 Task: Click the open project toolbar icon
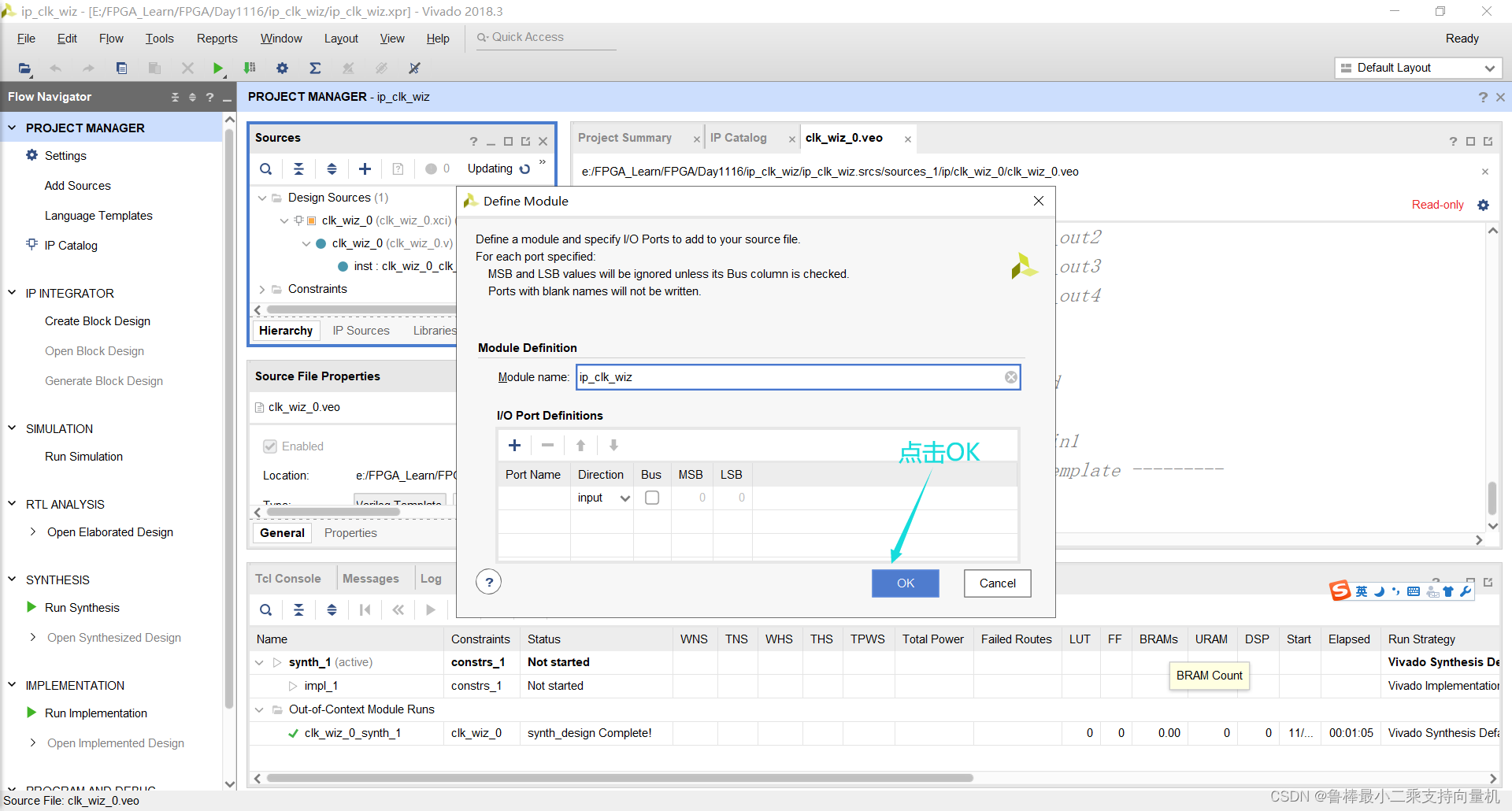click(x=24, y=69)
